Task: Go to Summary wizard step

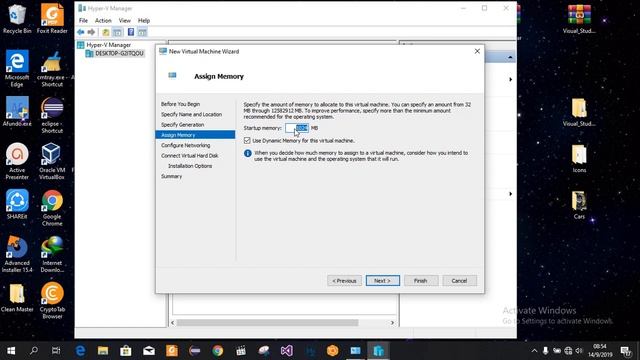Action: pos(171,176)
